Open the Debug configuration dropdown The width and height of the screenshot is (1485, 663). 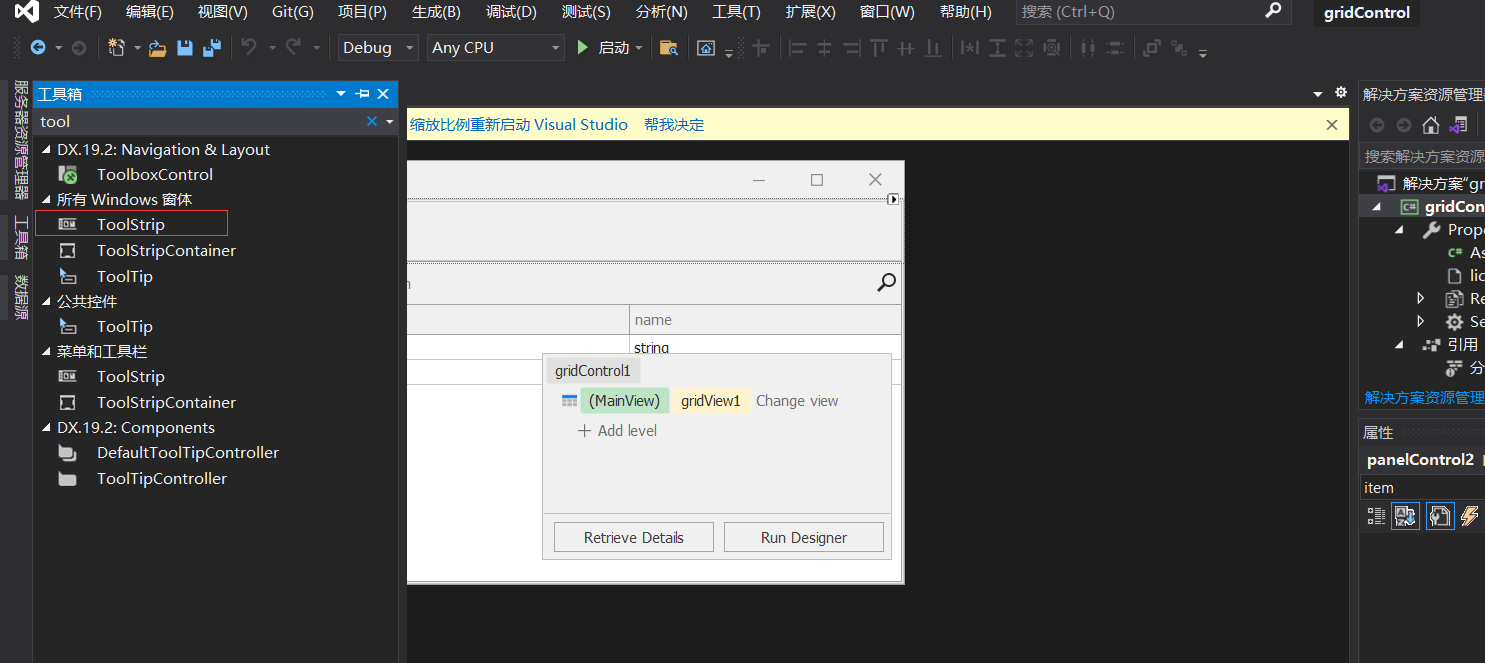379,47
